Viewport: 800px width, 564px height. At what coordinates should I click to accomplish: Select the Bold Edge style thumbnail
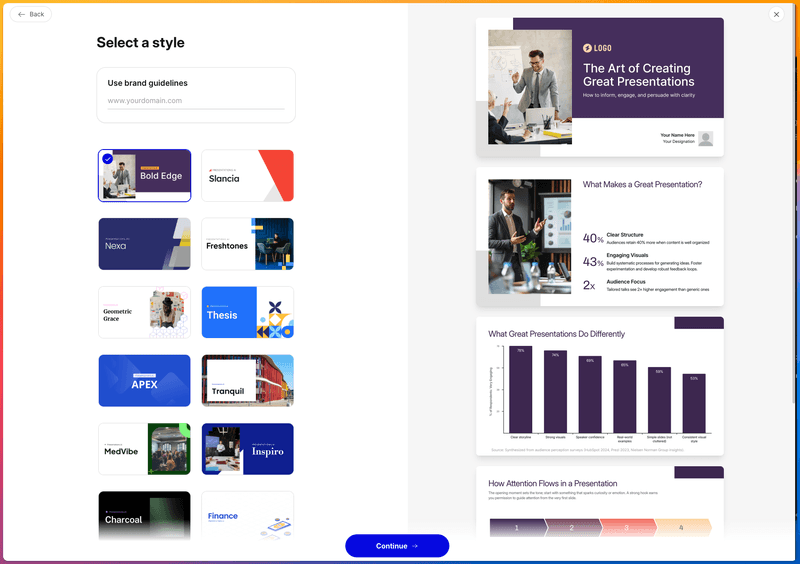(x=145, y=176)
